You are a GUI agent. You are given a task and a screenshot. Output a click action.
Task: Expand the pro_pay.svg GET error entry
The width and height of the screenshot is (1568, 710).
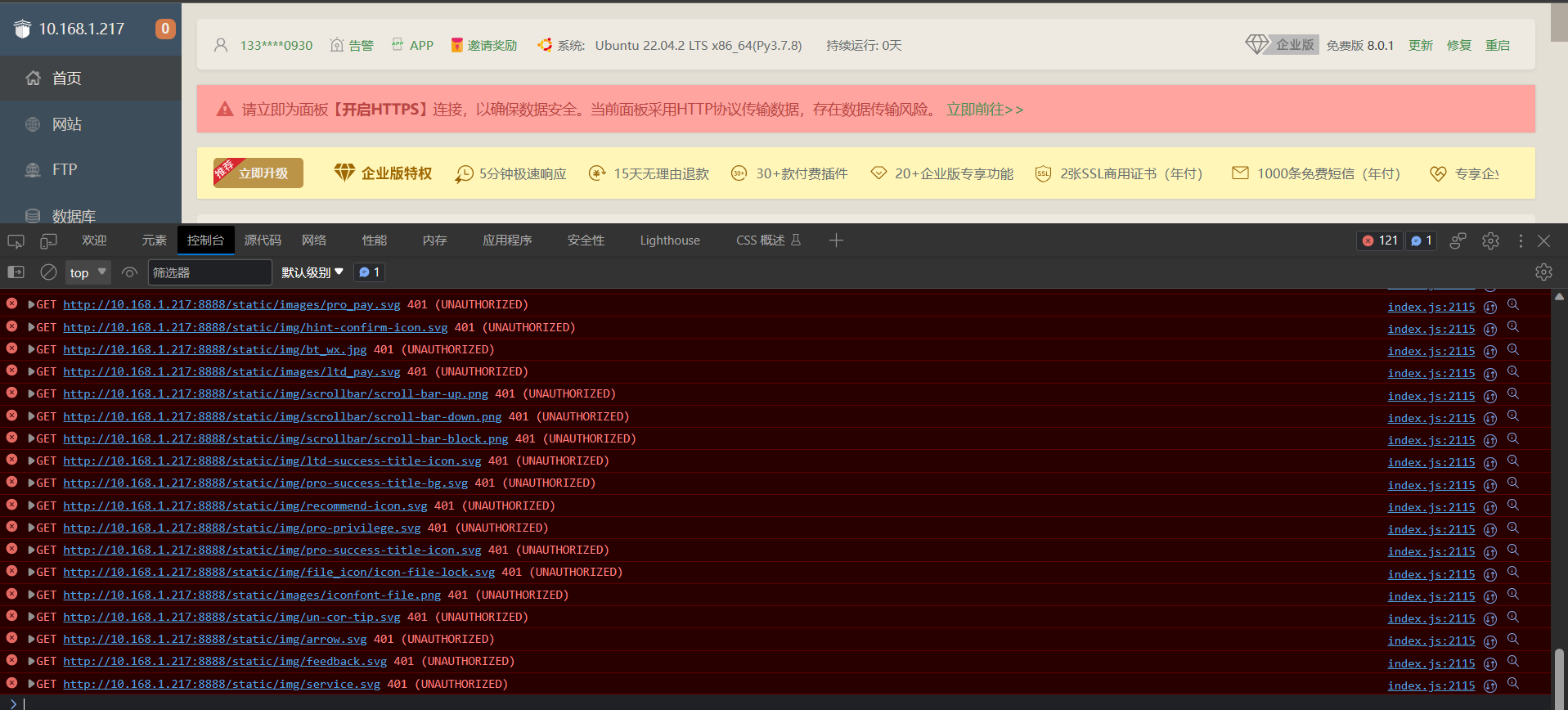pos(31,305)
